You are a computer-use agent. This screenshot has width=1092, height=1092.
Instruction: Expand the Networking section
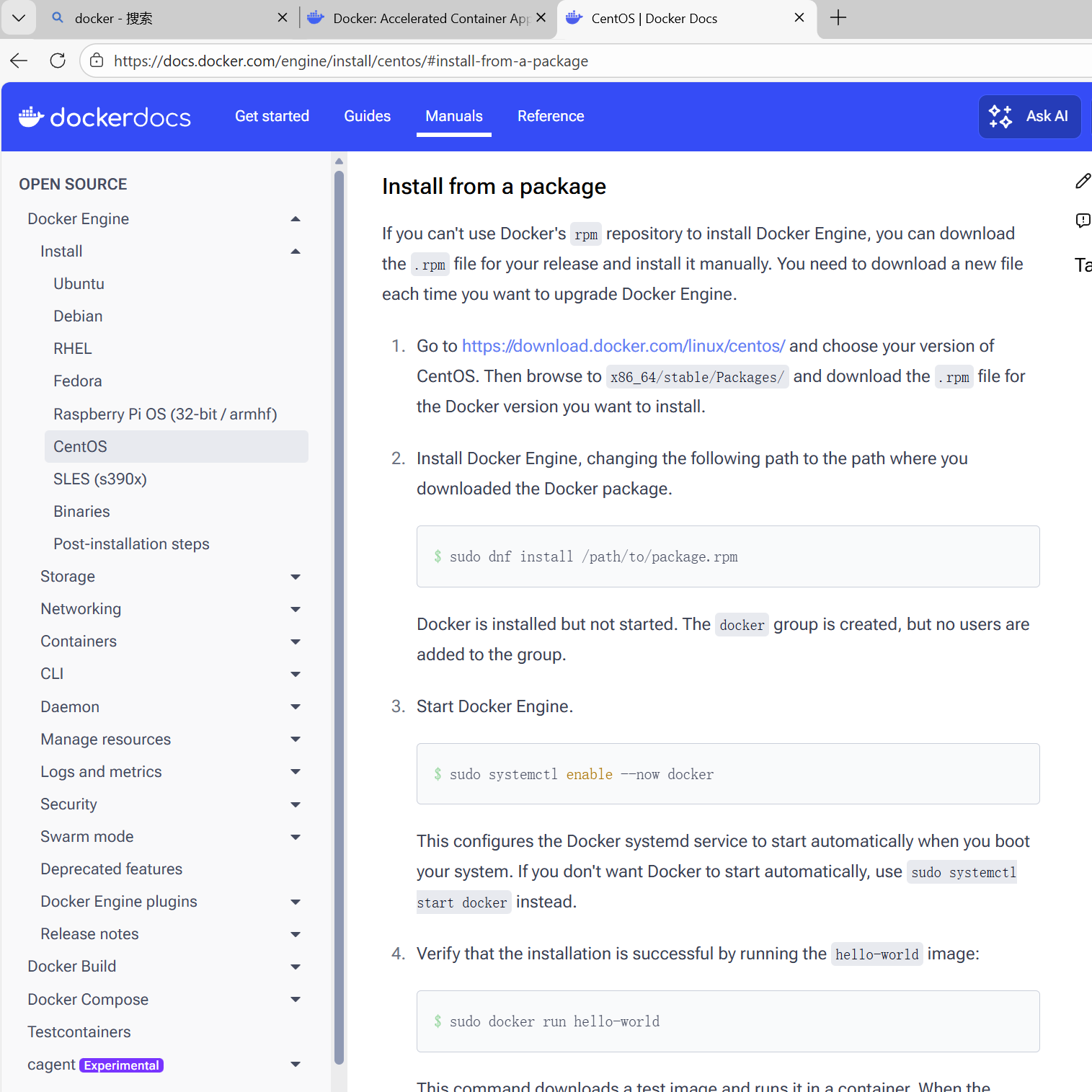coord(296,609)
